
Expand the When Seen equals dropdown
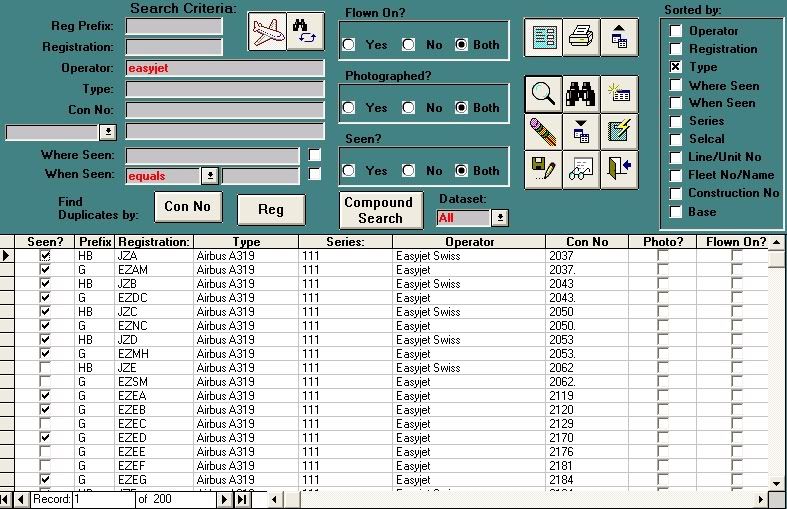click(x=209, y=176)
